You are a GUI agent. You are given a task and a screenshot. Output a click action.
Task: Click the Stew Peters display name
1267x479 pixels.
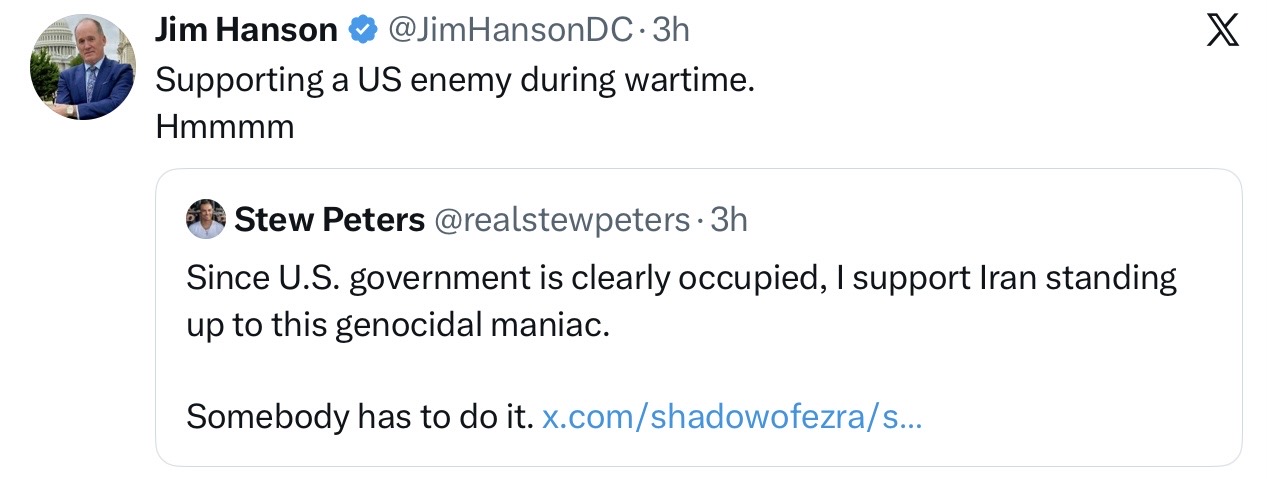click(329, 219)
